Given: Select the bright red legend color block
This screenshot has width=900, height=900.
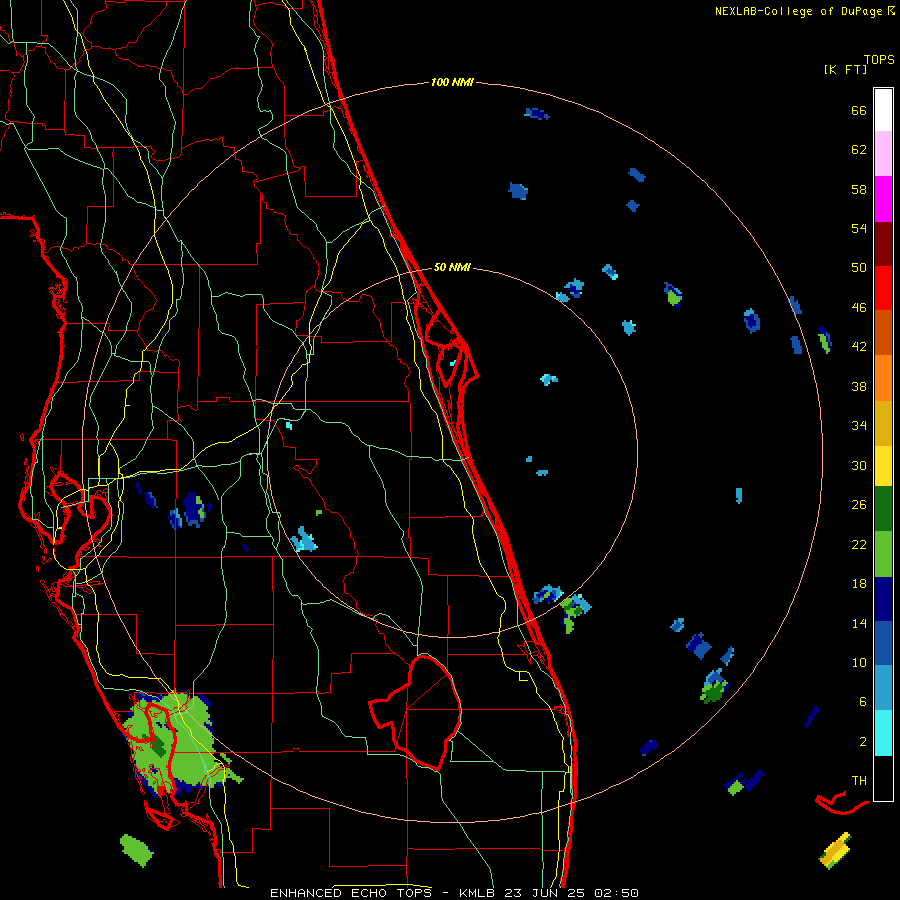Looking at the screenshot, I should coord(883,289).
